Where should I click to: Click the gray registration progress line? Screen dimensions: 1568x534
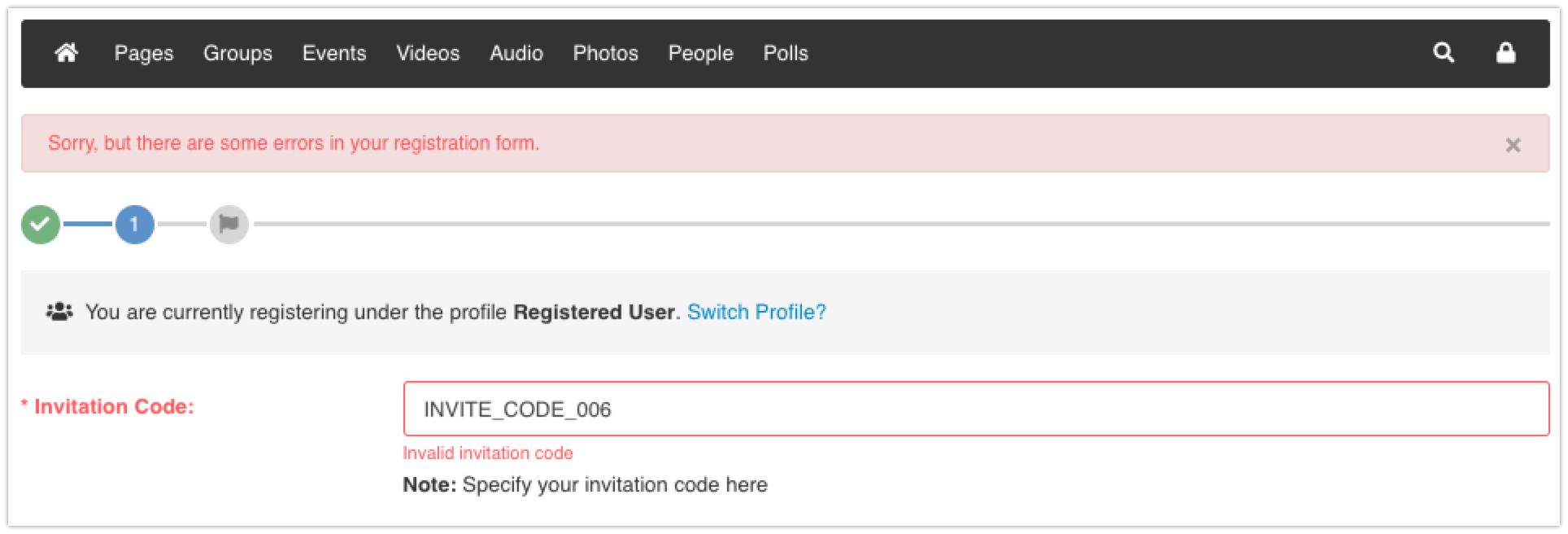click(895, 224)
